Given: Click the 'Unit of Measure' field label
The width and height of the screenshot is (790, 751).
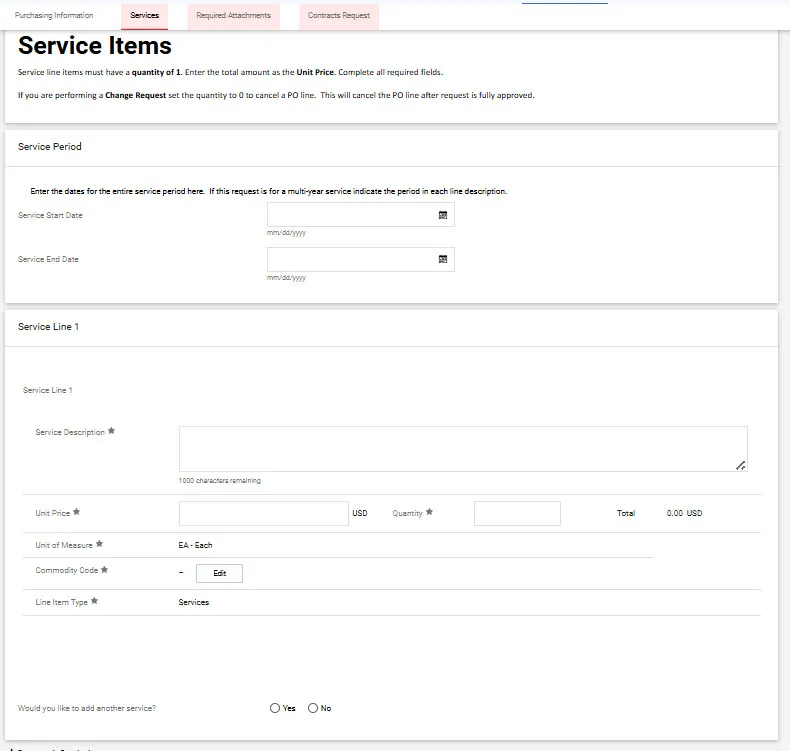Looking at the screenshot, I should pos(64,545).
